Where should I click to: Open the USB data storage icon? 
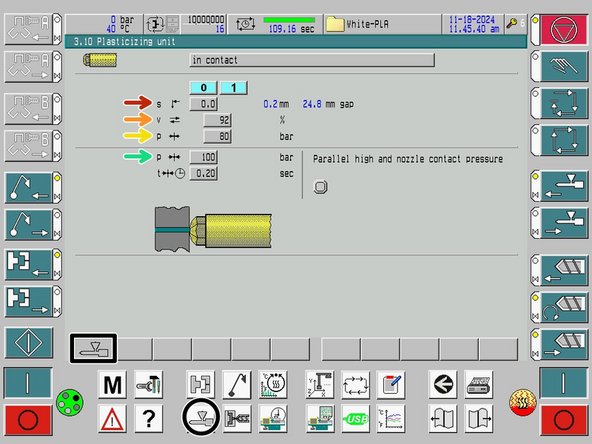[x=355, y=419]
